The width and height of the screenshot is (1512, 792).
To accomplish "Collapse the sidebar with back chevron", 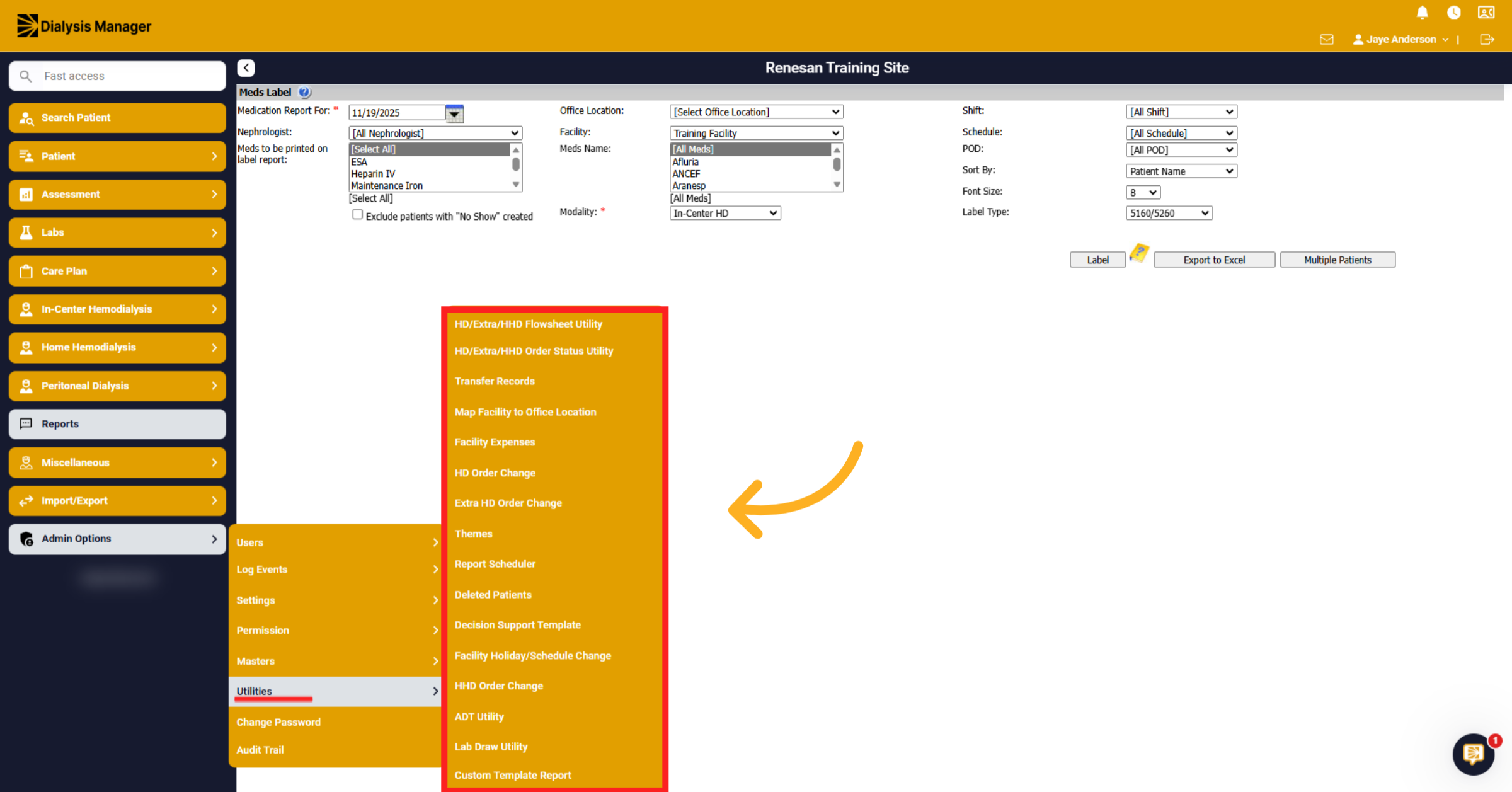I will click(x=246, y=67).
